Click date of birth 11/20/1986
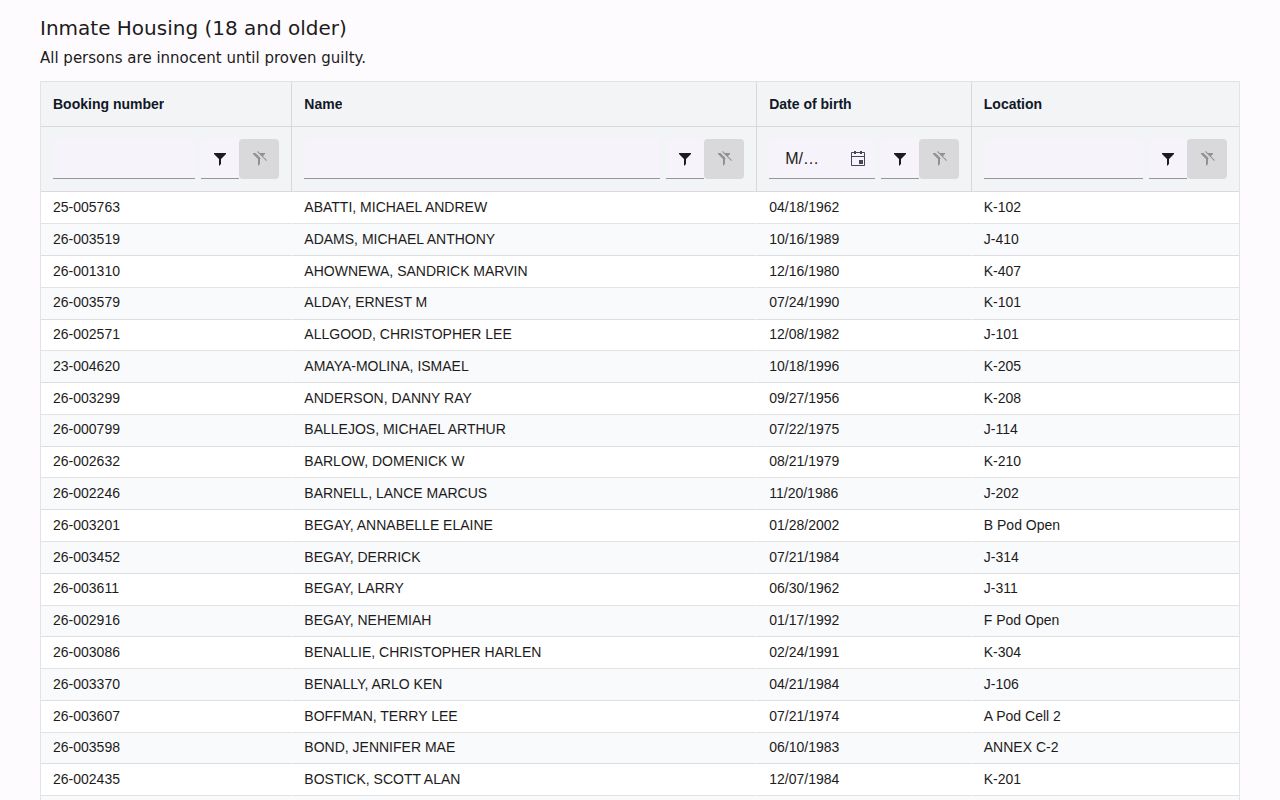The image size is (1280, 800). click(x=804, y=493)
